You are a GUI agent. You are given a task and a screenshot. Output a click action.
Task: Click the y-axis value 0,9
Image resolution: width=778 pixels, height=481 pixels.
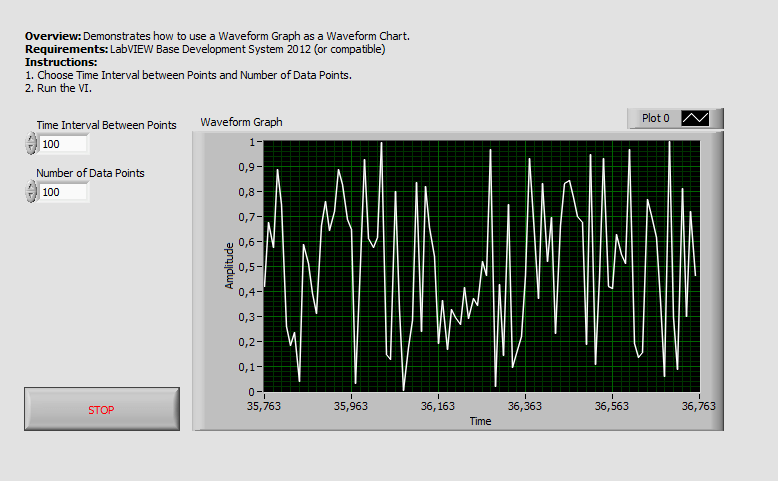[247, 167]
